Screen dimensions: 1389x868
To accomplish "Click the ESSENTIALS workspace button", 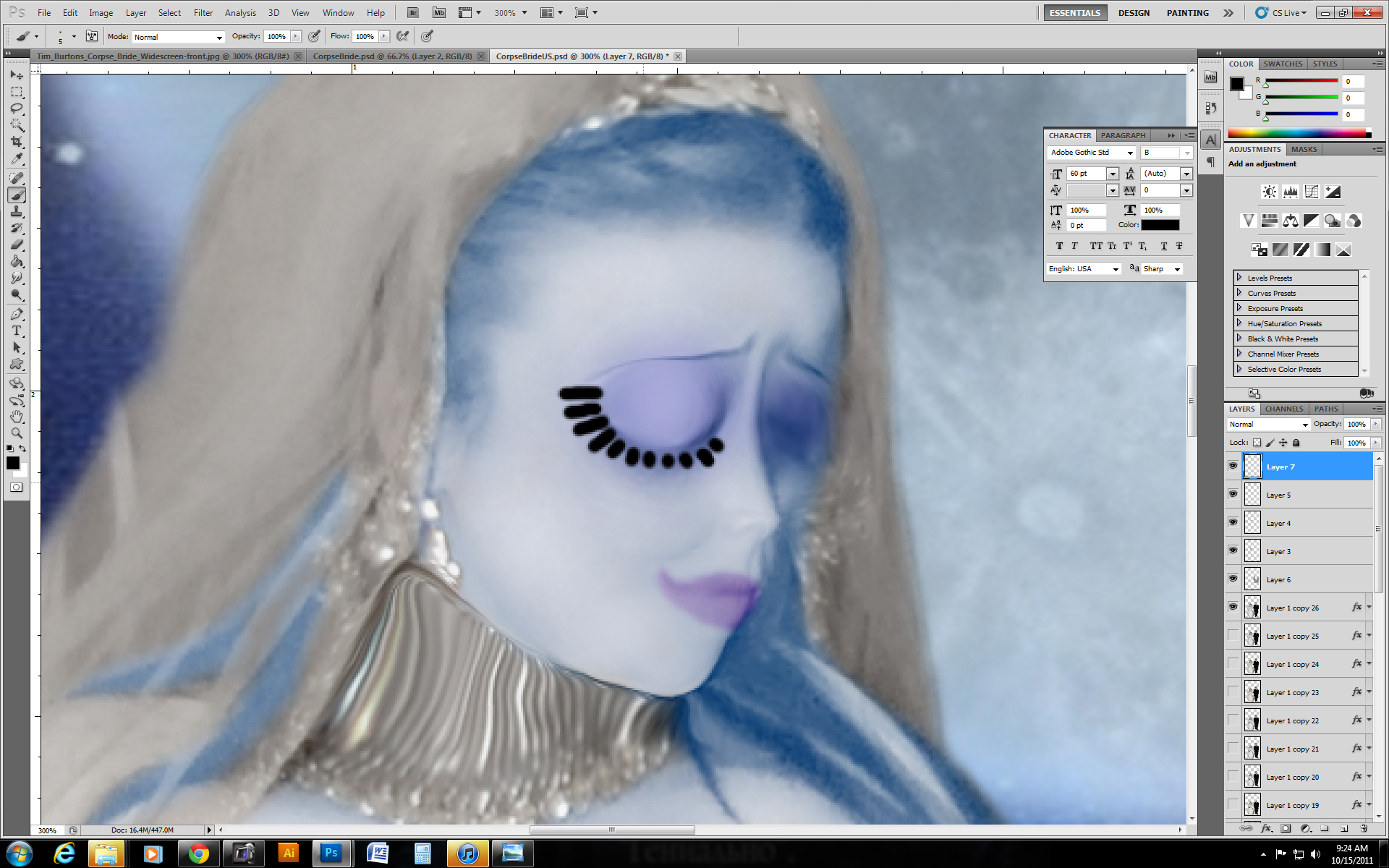I will [1075, 13].
